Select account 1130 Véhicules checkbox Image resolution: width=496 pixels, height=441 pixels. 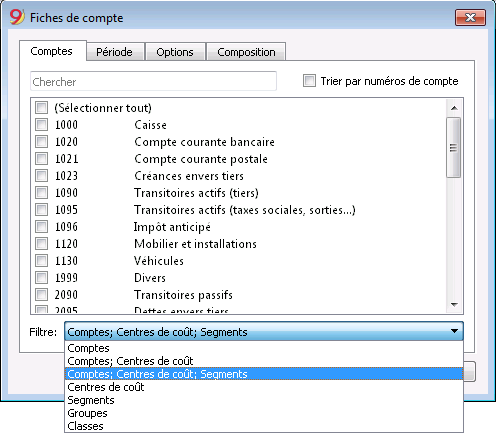42,260
